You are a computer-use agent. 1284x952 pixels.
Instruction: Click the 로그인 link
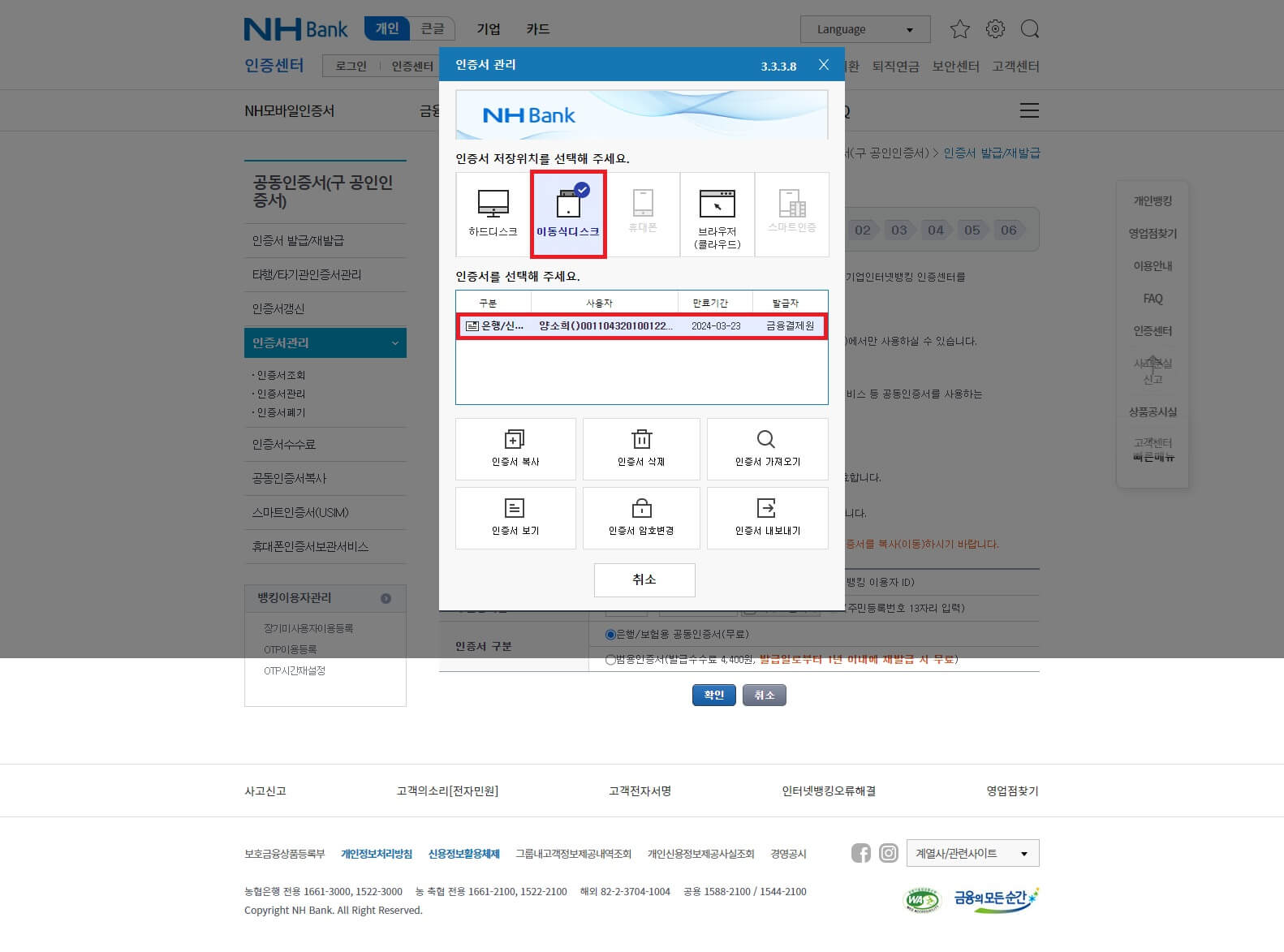pos(351,67)
